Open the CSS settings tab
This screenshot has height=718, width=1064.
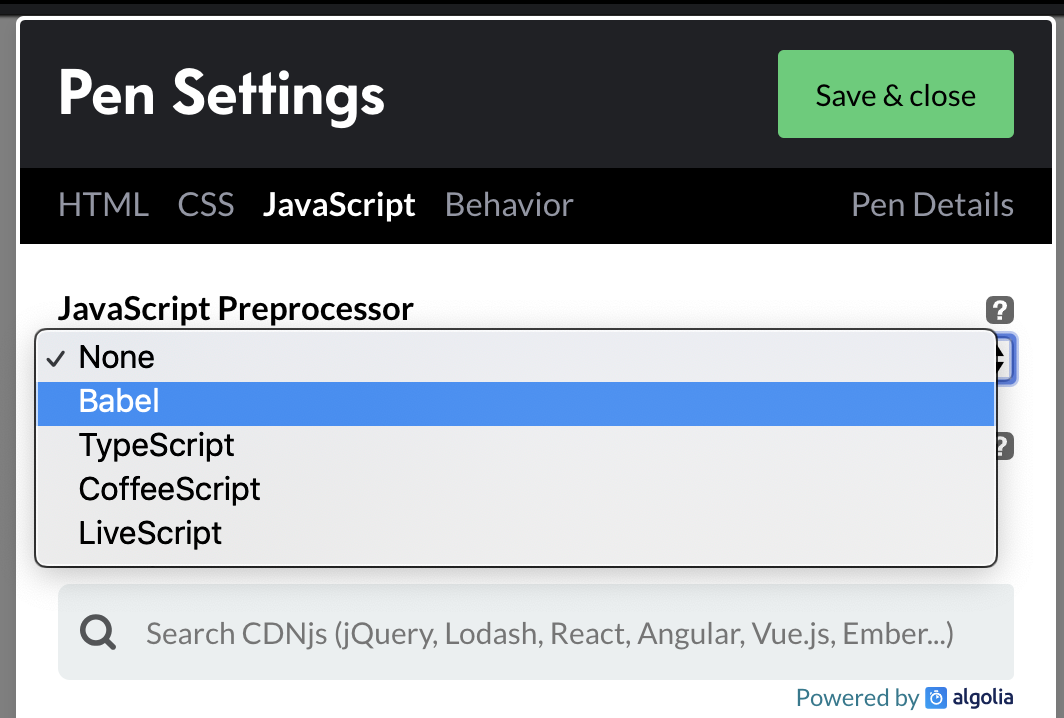pos(206,205)
